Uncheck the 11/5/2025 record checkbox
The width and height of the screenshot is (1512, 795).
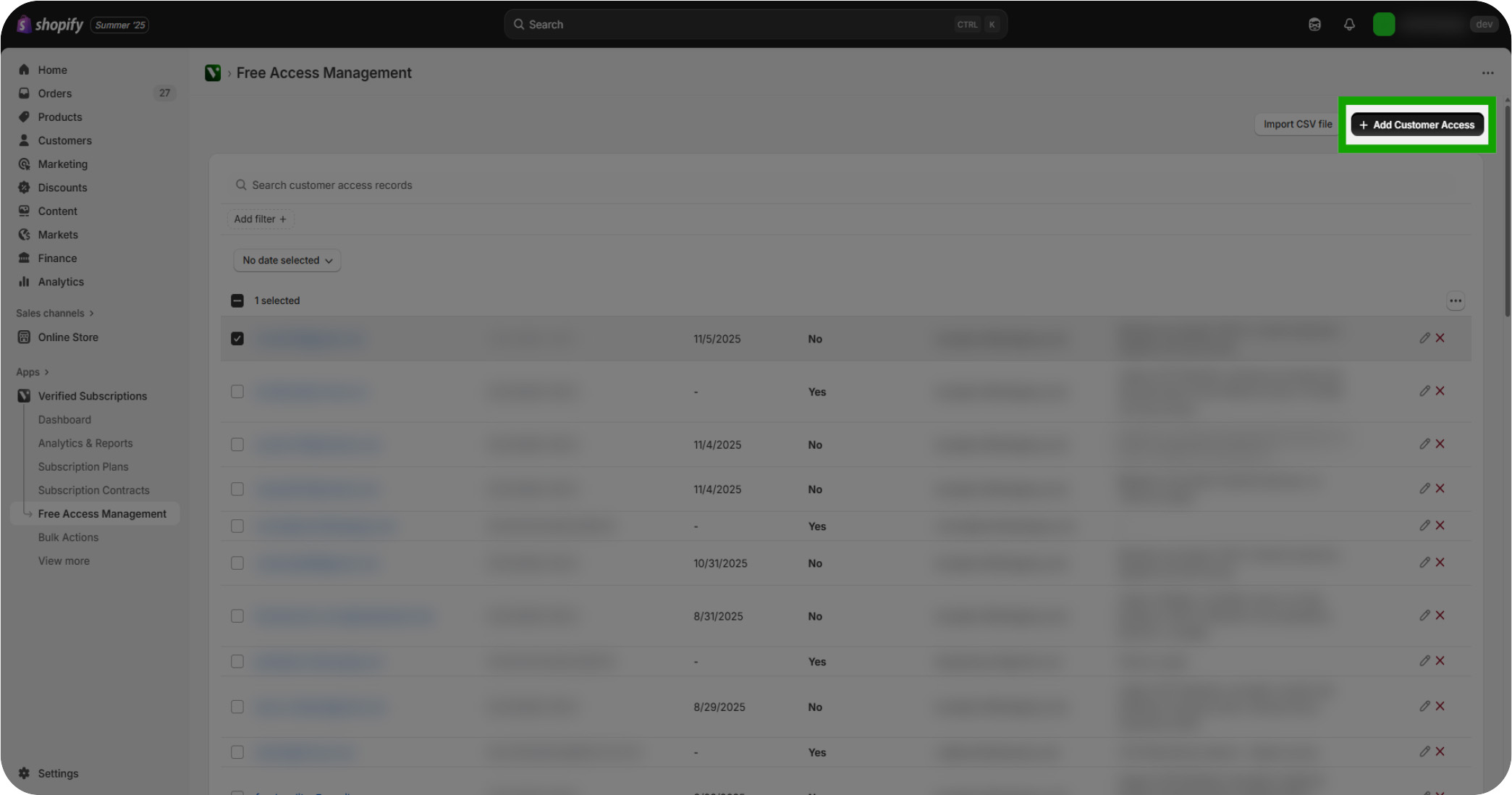tap(237, 339)
